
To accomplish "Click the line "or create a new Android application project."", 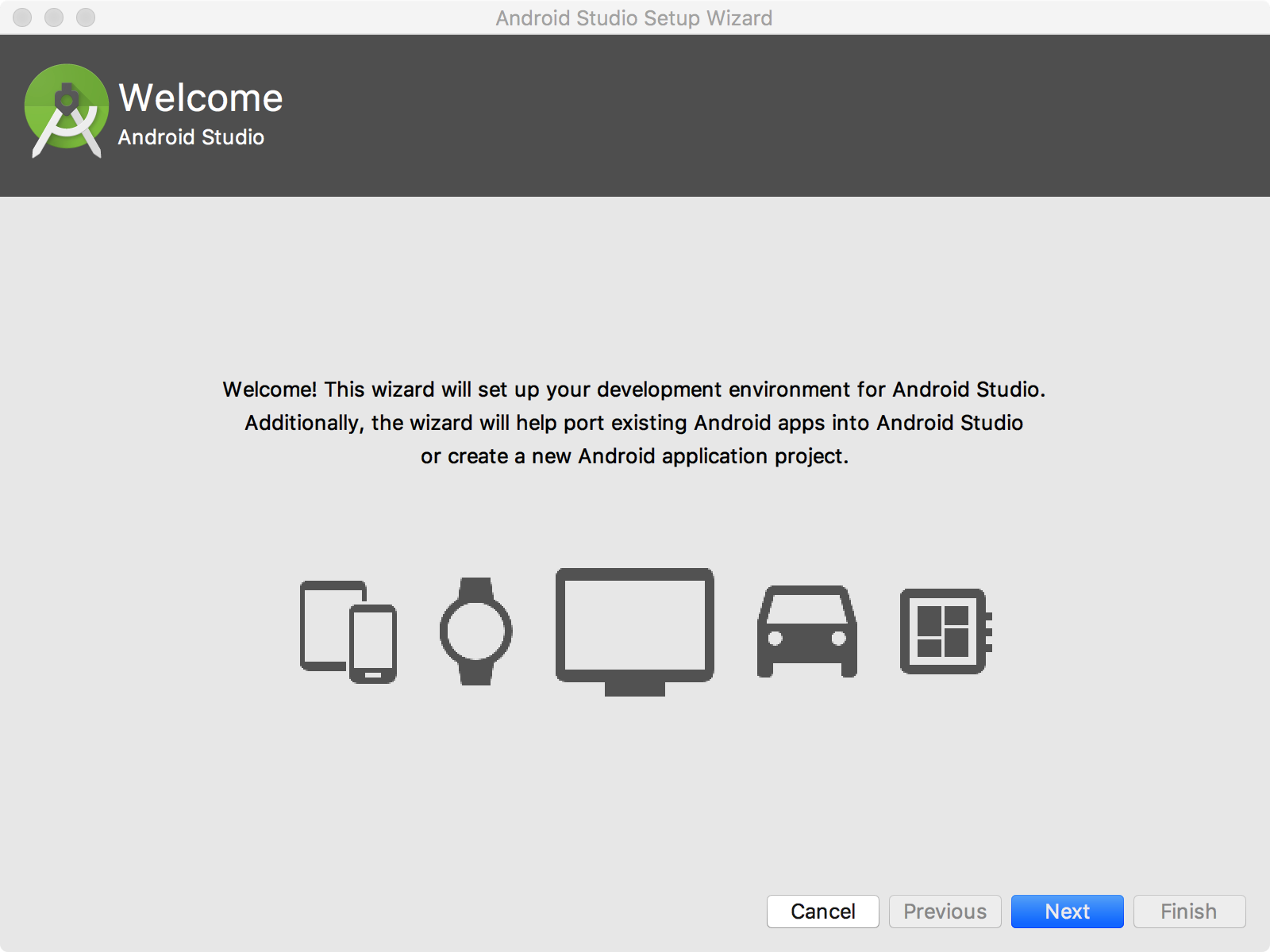I will pyautogui.click(x=635, y=456).
